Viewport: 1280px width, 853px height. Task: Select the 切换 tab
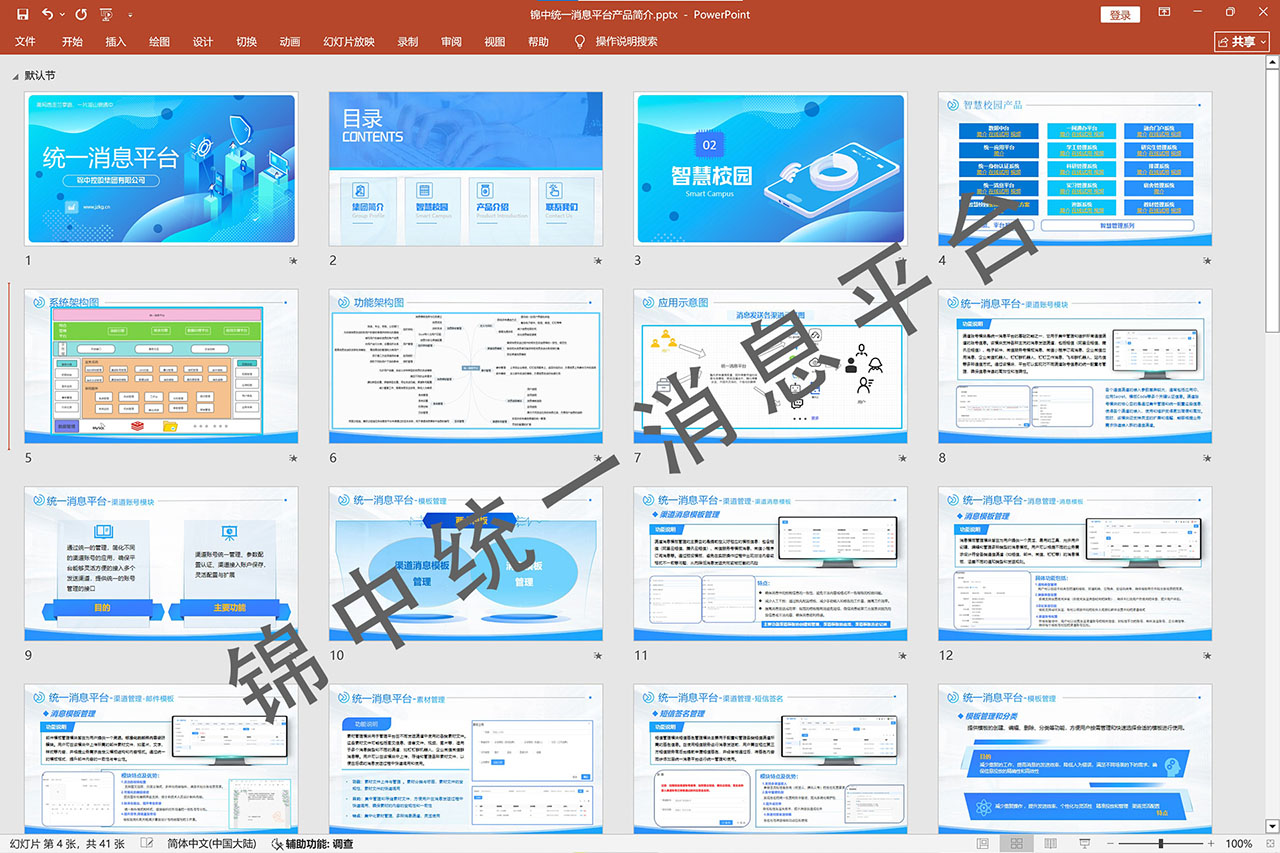(x=246, y=42)
